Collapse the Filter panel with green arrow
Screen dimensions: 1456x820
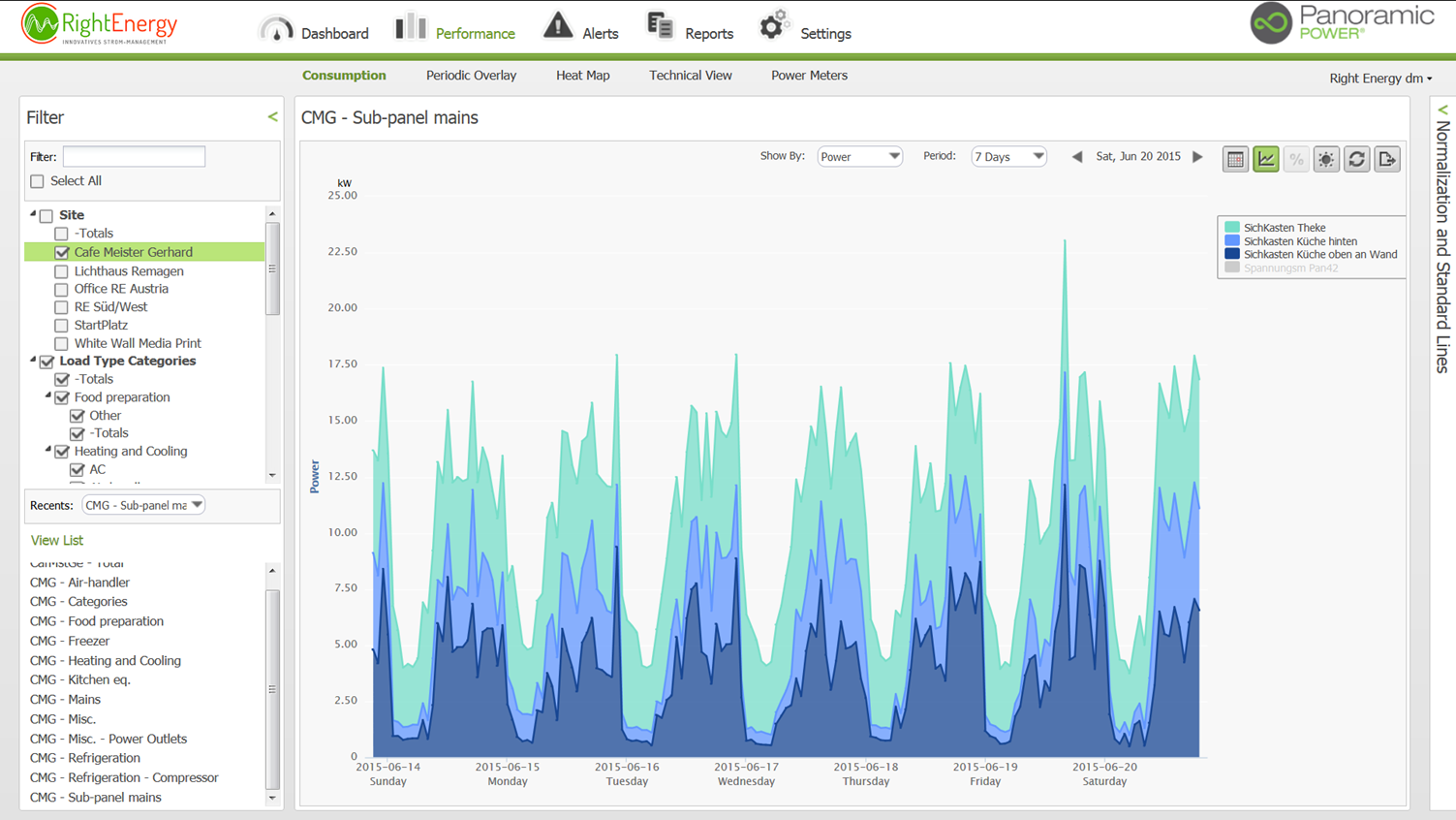click(272, 117)
